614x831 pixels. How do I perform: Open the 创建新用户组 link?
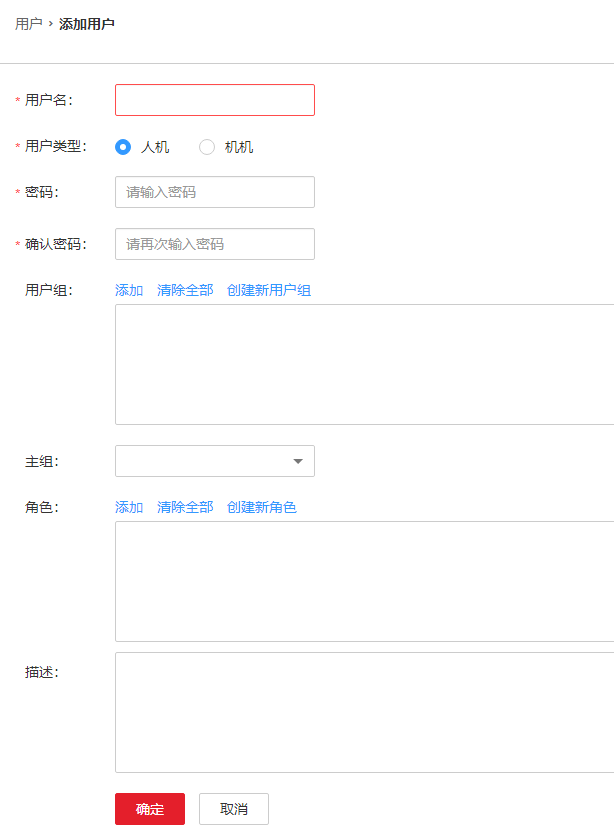[x=269, y=290]
